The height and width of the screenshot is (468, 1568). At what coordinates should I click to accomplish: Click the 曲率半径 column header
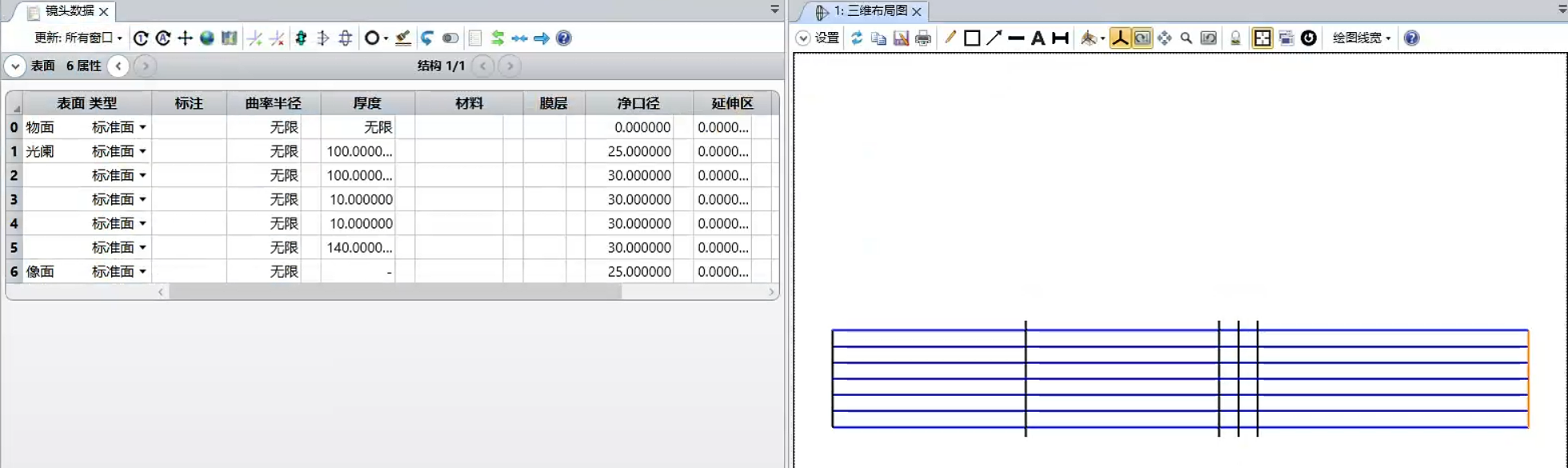pyautogui.click(x=274, y=103)
